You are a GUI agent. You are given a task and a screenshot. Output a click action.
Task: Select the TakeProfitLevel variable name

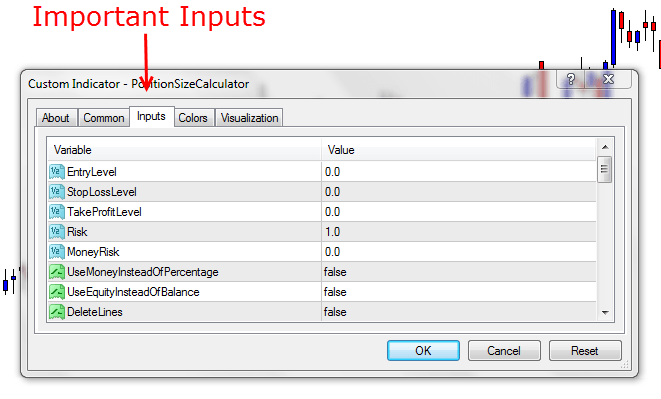coord(105,212)
